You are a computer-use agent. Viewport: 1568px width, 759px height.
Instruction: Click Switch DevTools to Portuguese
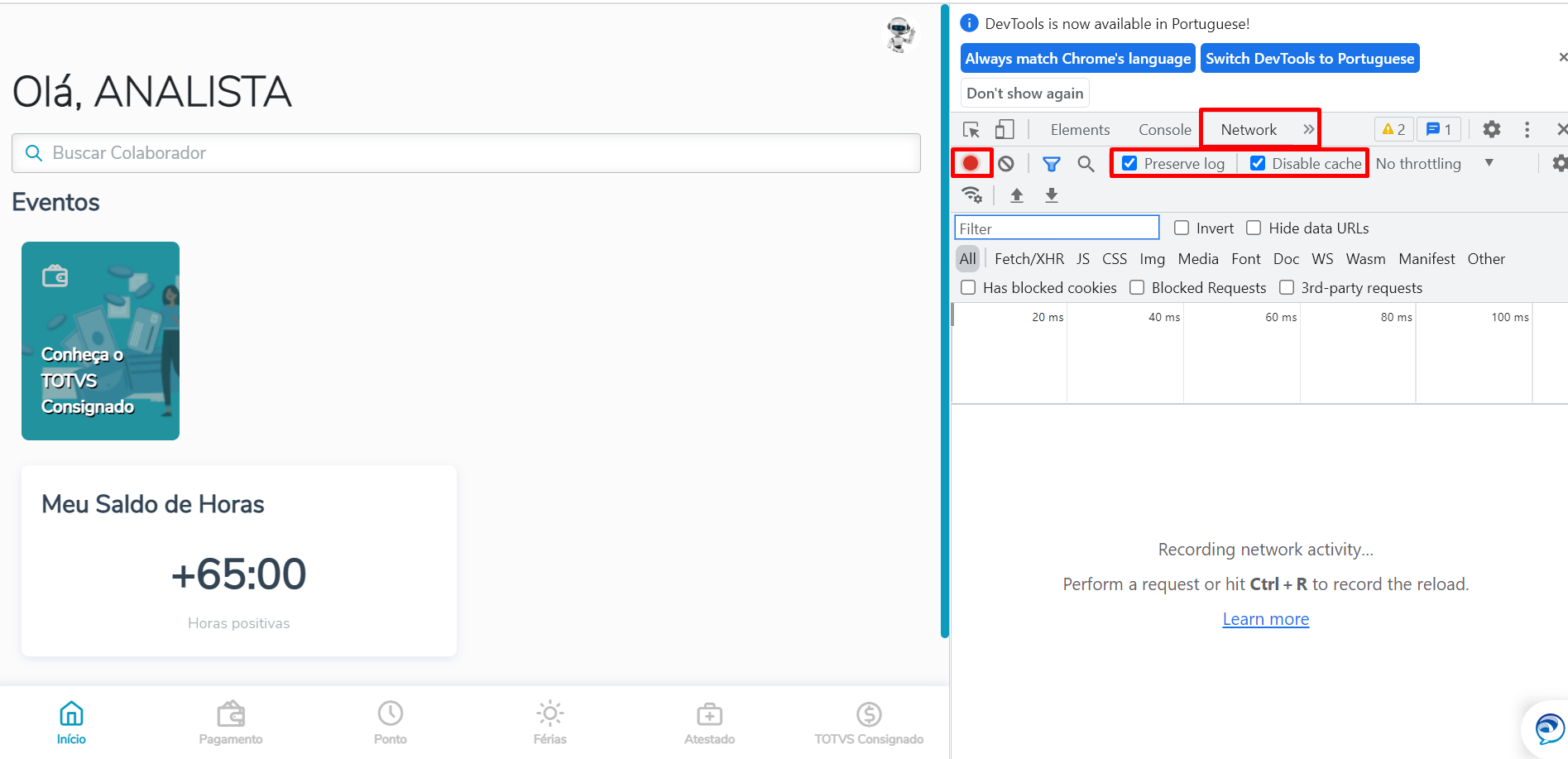coord(1310,58)
